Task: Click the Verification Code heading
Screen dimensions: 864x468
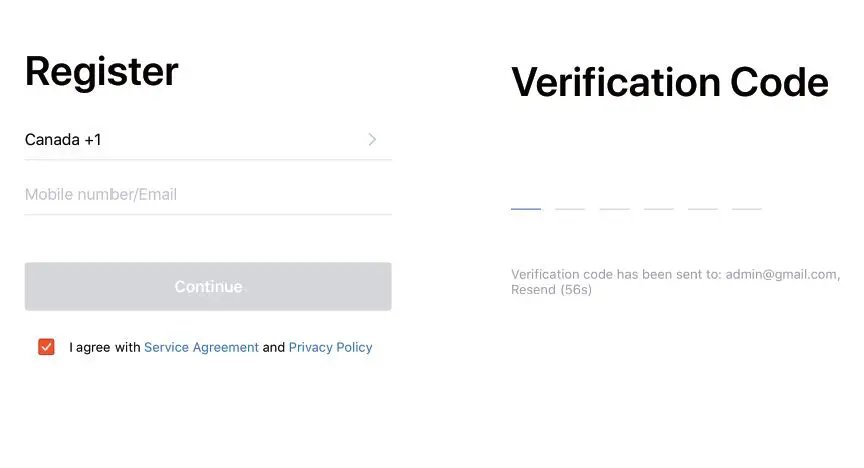Action: (x=669, y=81)
